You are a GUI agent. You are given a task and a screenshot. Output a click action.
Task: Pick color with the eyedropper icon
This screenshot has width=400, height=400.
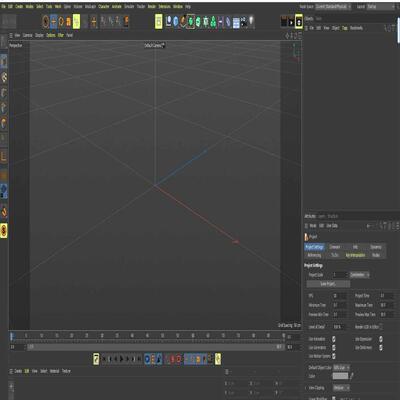(x=351, y=376)
